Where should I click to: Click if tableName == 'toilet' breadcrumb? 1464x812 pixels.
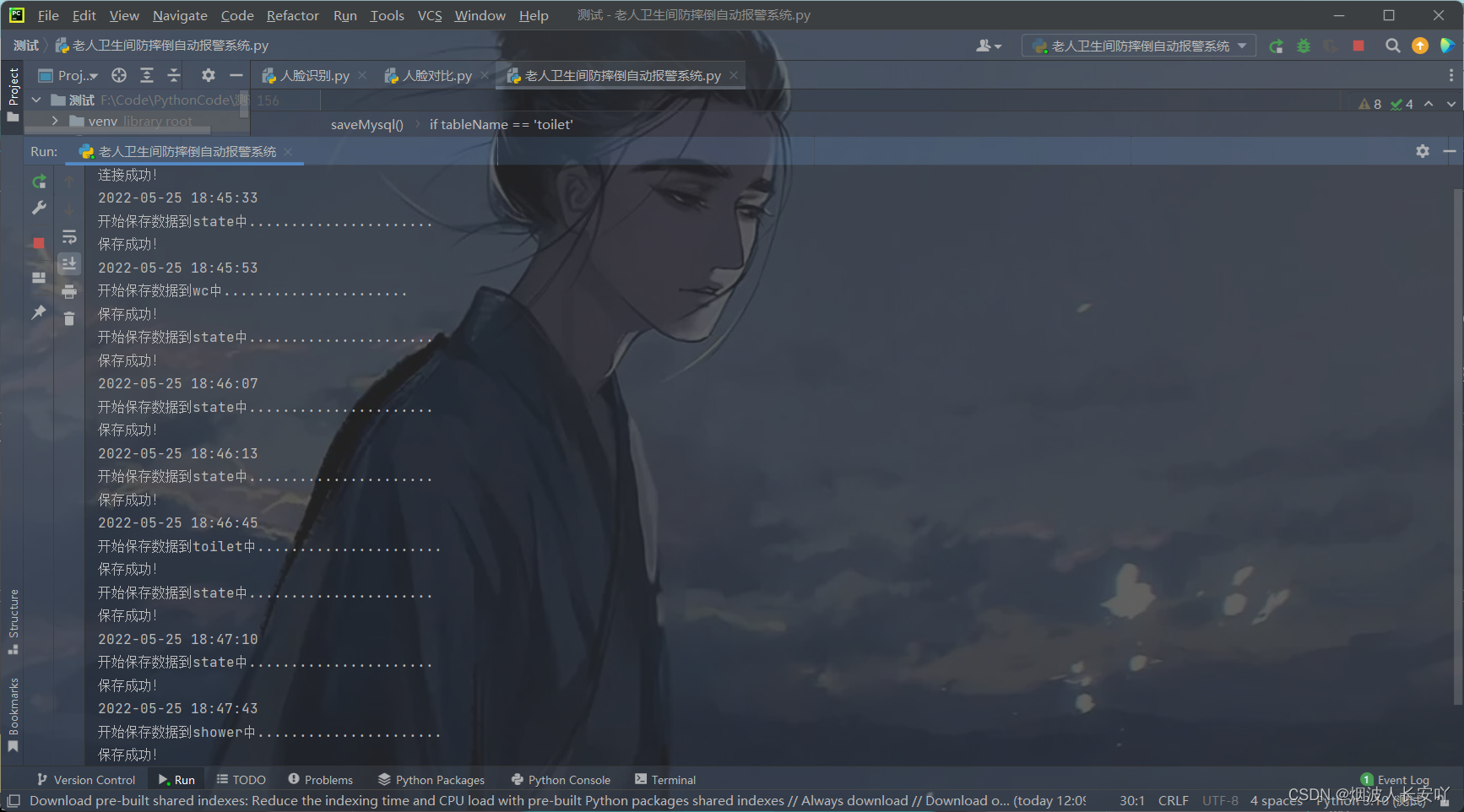(x=502, y=124)
